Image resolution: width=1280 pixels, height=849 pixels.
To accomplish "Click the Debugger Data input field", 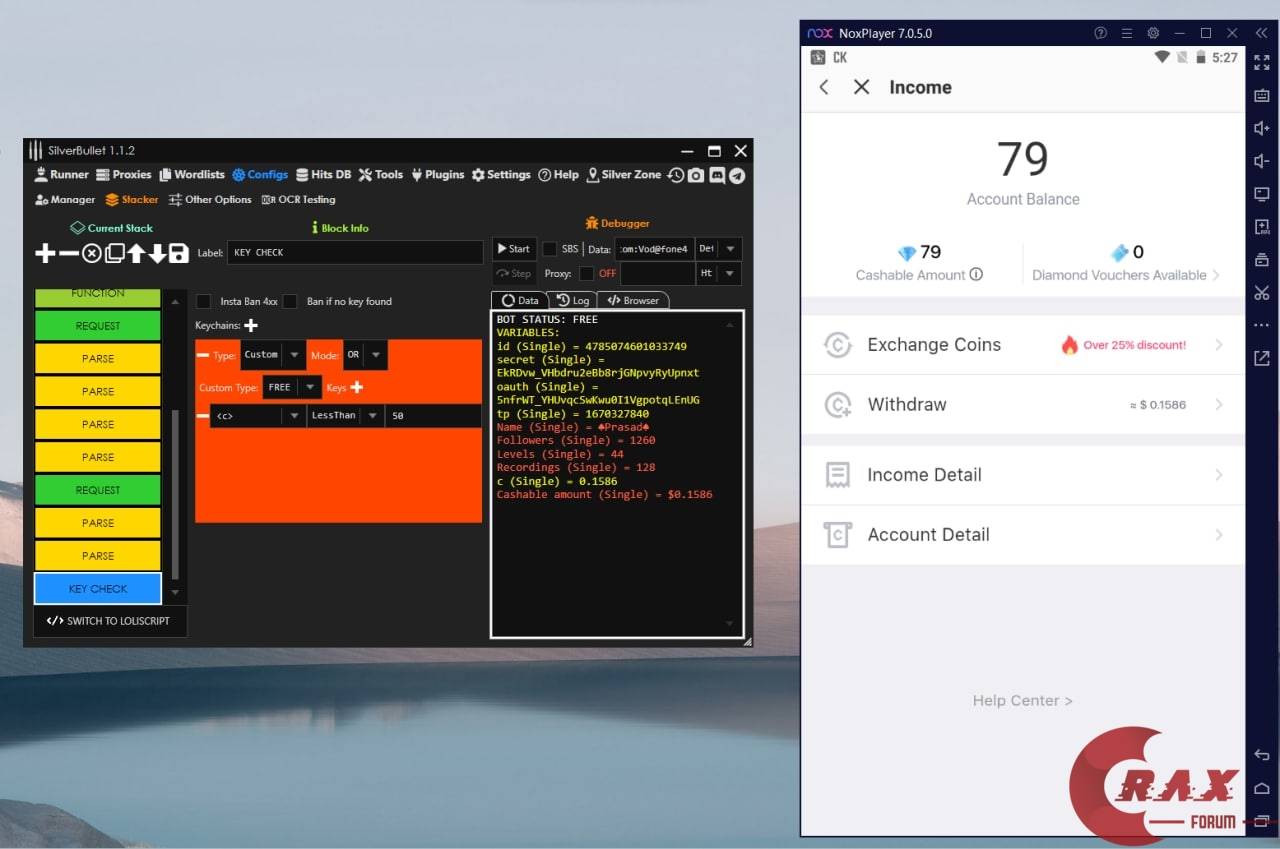I will coord(654,249).
